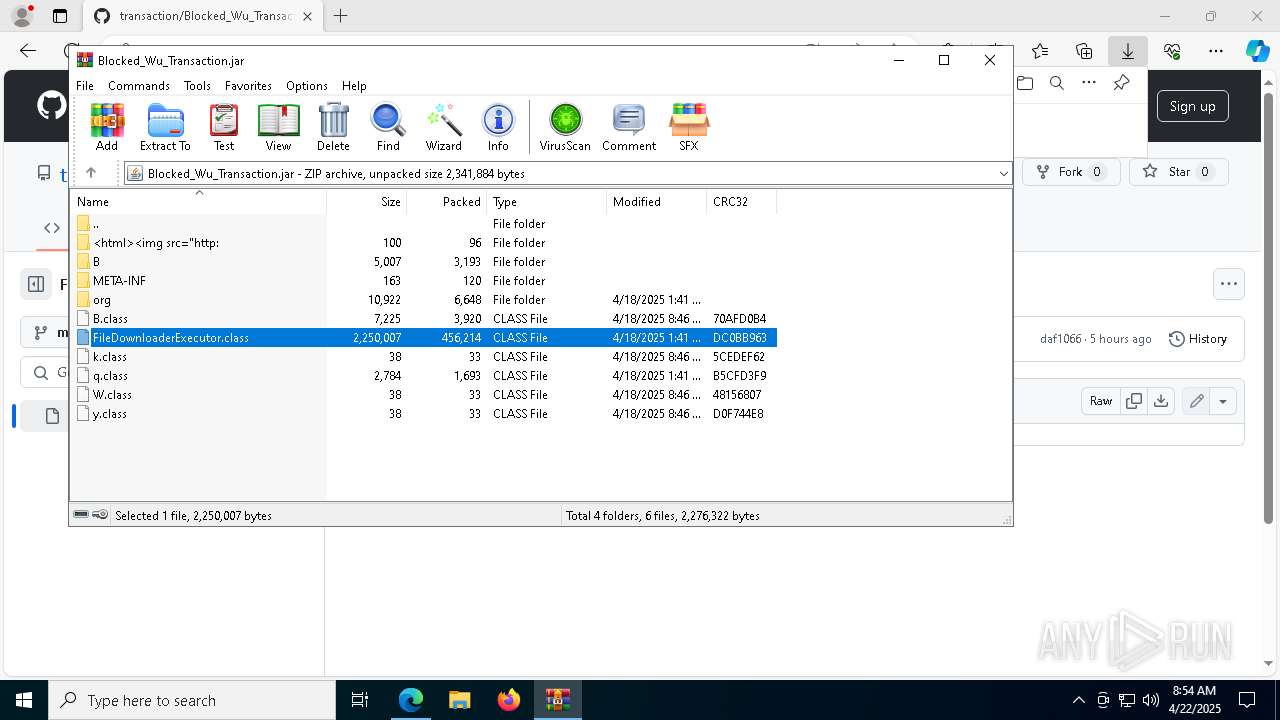Select the B.class file
Viewport: 1280px width, 720px height.
tap(424, 319)
